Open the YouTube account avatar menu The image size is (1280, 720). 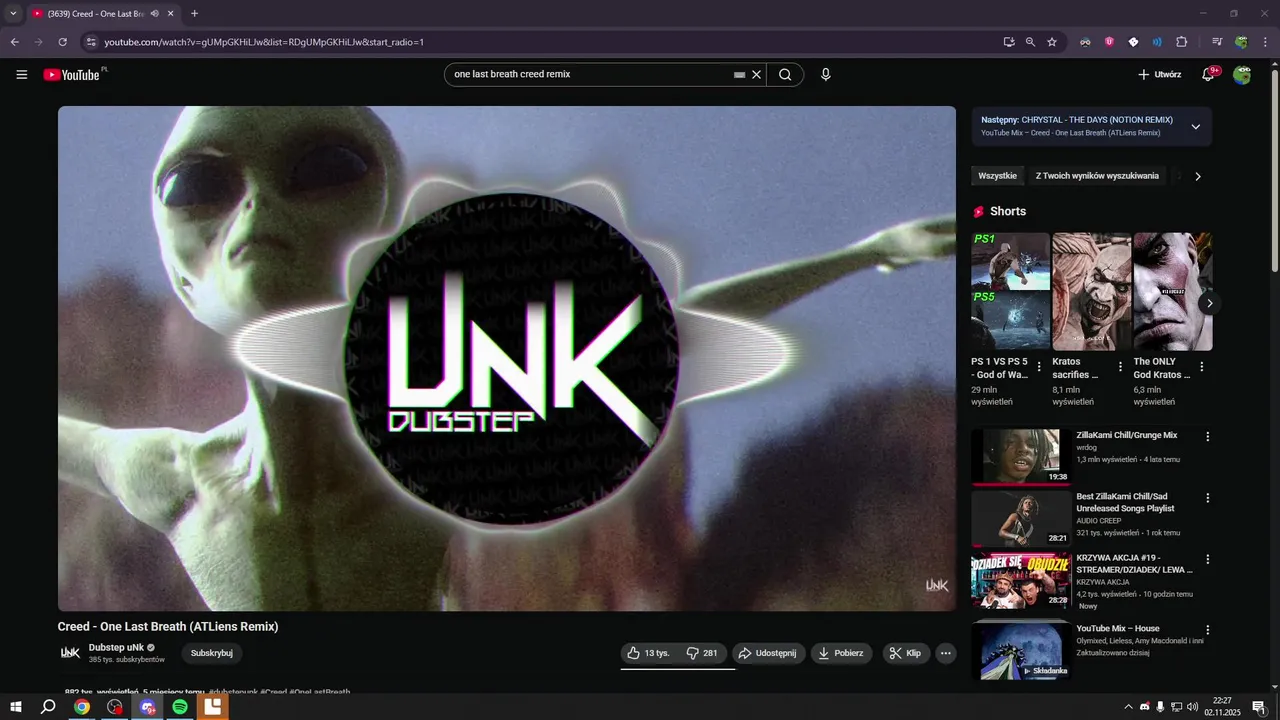(1242, 74)
